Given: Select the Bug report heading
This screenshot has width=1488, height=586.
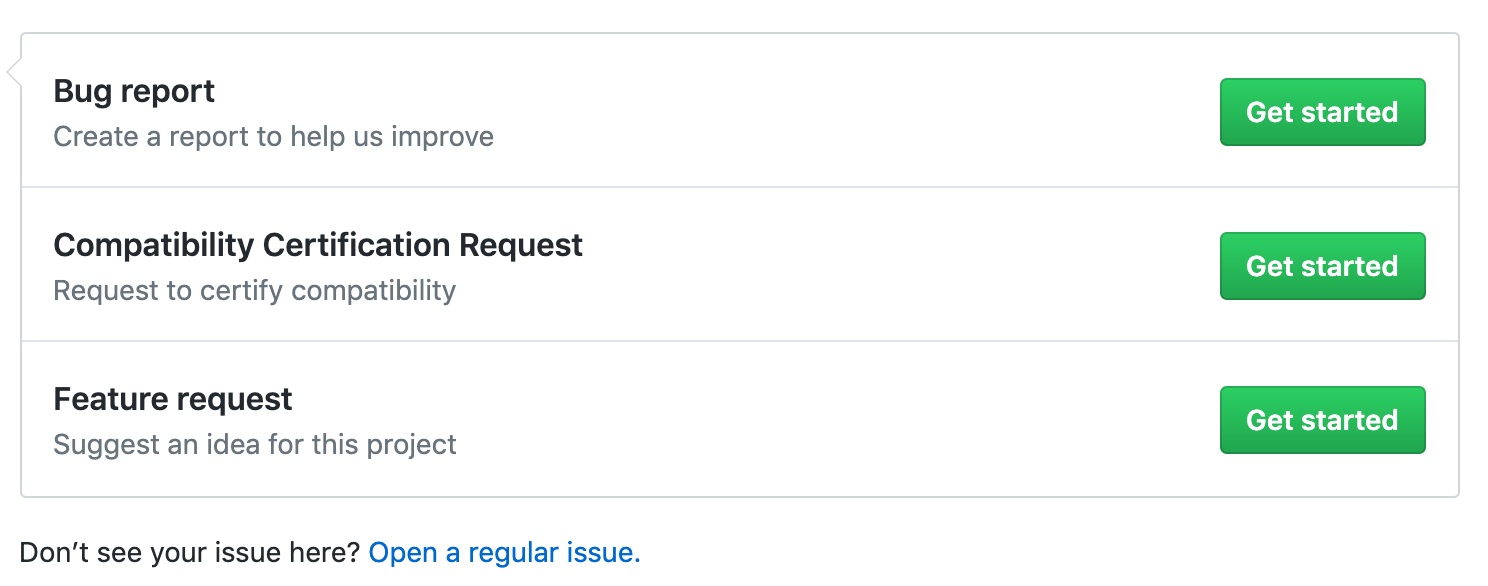Looking at the screenshot, I should click(x=134, y=91).
